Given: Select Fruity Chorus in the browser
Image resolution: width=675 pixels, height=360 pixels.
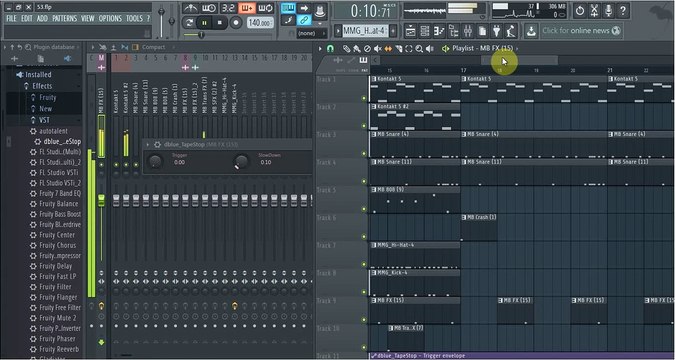Looking at the screenshot, I should coord(57,245).
